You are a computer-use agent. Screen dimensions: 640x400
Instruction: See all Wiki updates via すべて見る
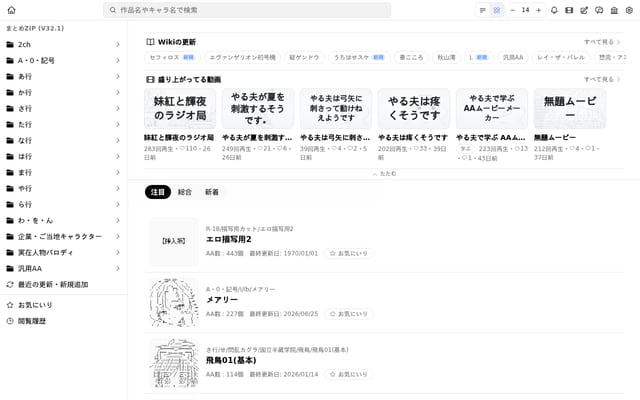(602, 42)
